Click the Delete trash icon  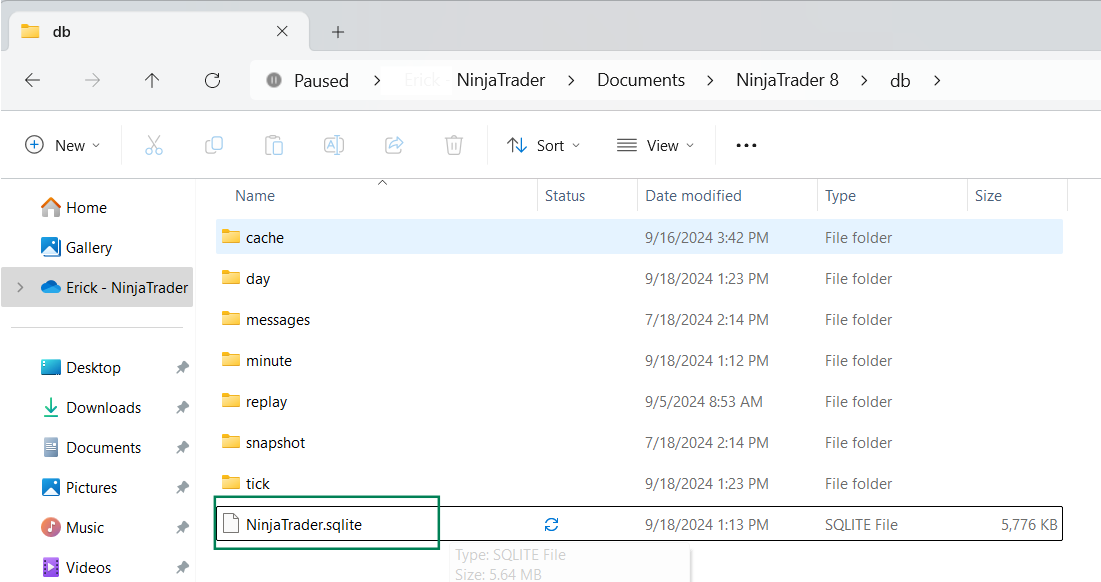(454, 145)
